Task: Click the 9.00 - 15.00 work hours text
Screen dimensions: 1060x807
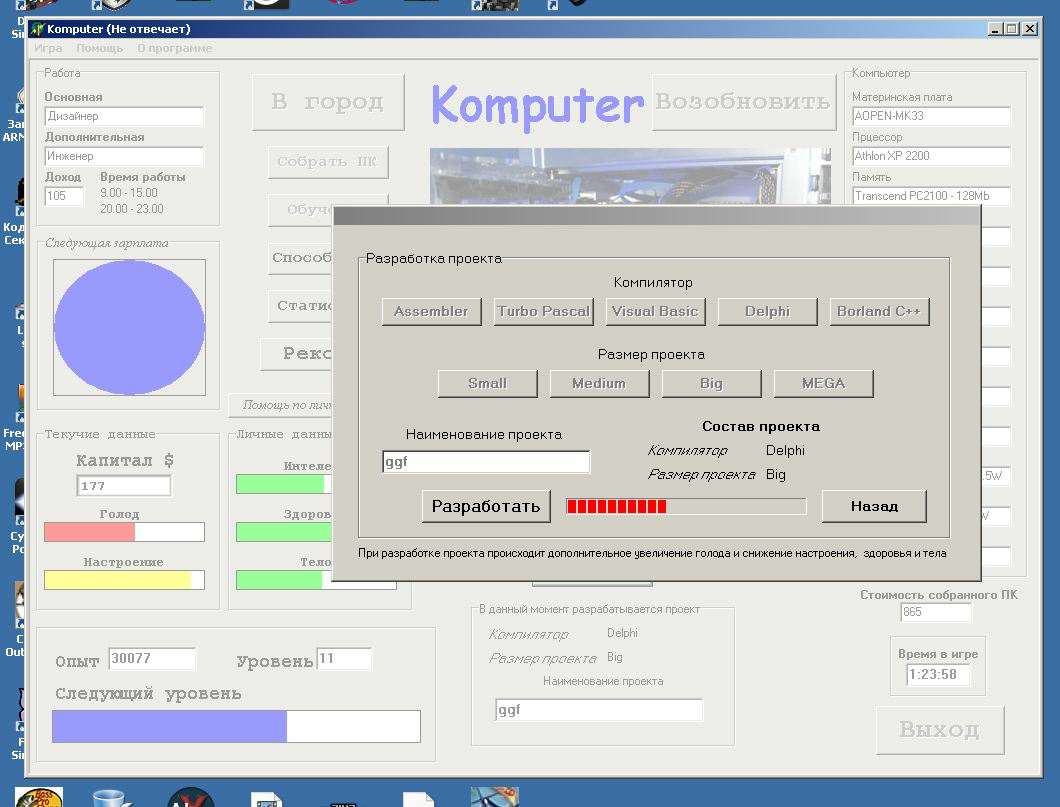Action: coord(128,193)
